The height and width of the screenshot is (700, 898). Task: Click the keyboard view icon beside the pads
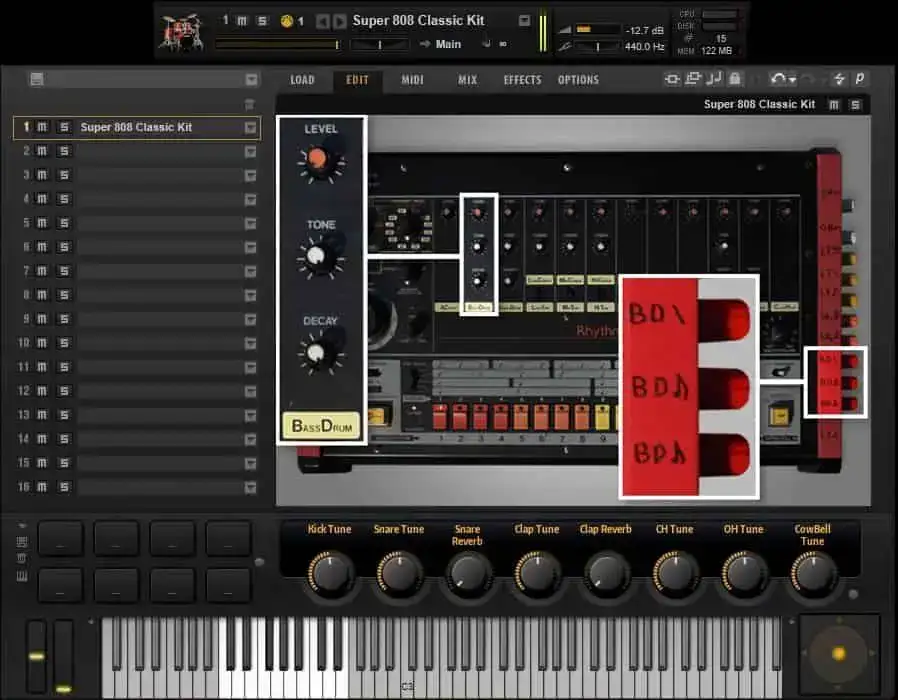click(x=22, y=576)
